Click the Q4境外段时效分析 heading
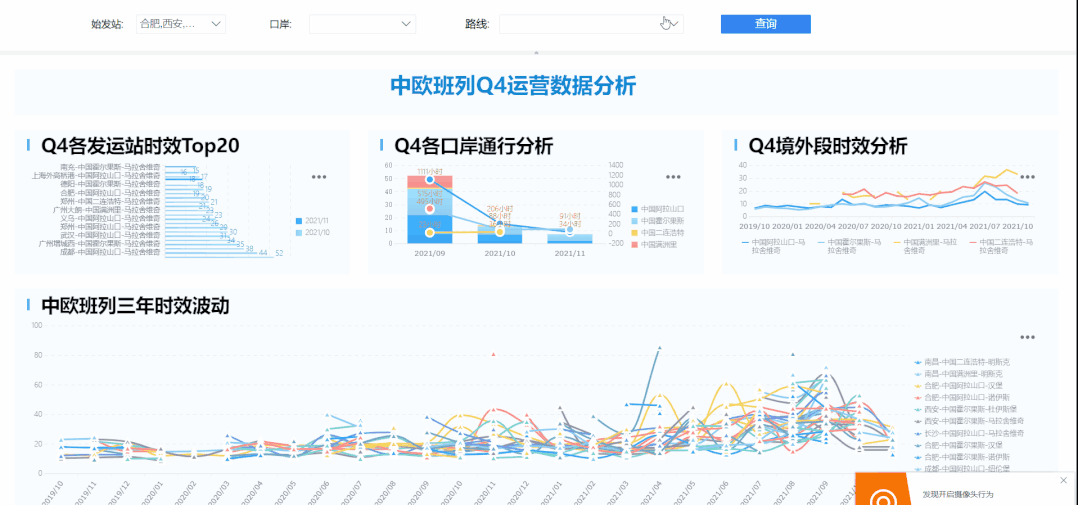Viewport: 1078px width, 505px height. click(828, 146)
